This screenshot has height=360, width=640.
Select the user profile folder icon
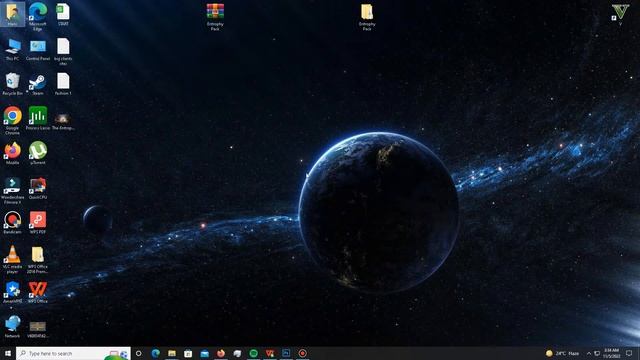pyautogui.click(x=12, y=15)
